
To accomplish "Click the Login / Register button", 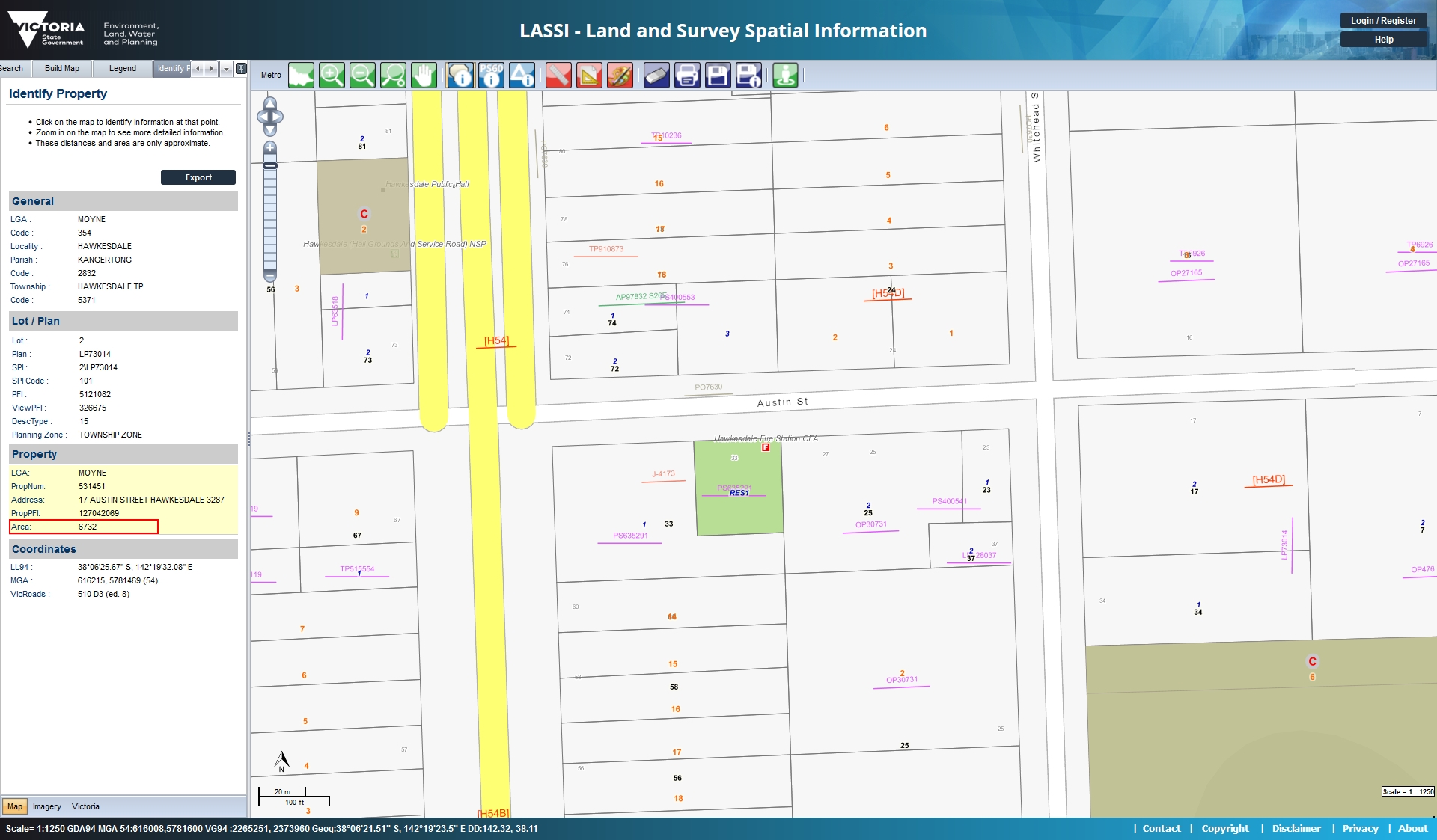I will coord(1383,21).
